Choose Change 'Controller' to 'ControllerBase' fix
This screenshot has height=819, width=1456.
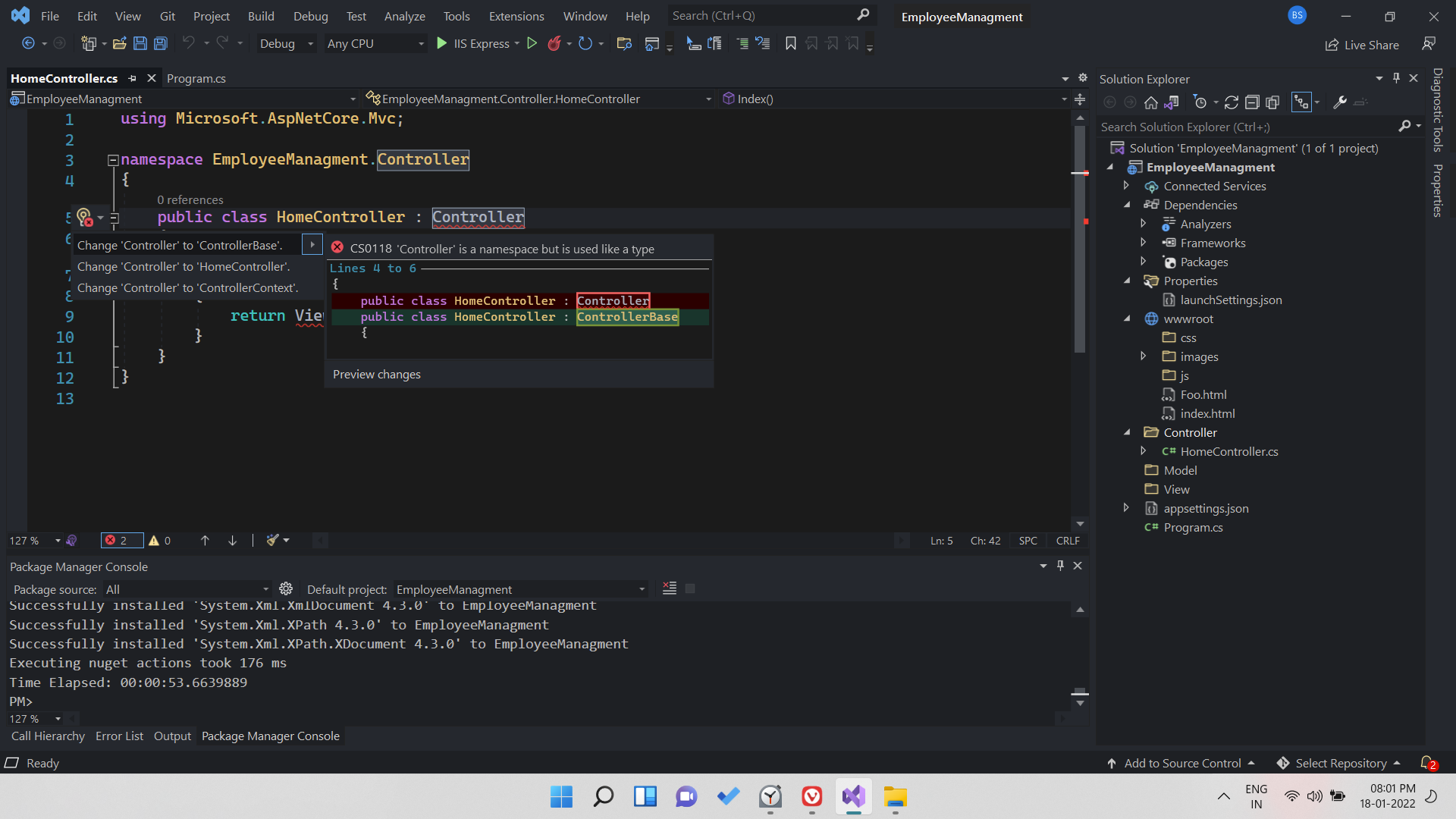tap(180, 246)
